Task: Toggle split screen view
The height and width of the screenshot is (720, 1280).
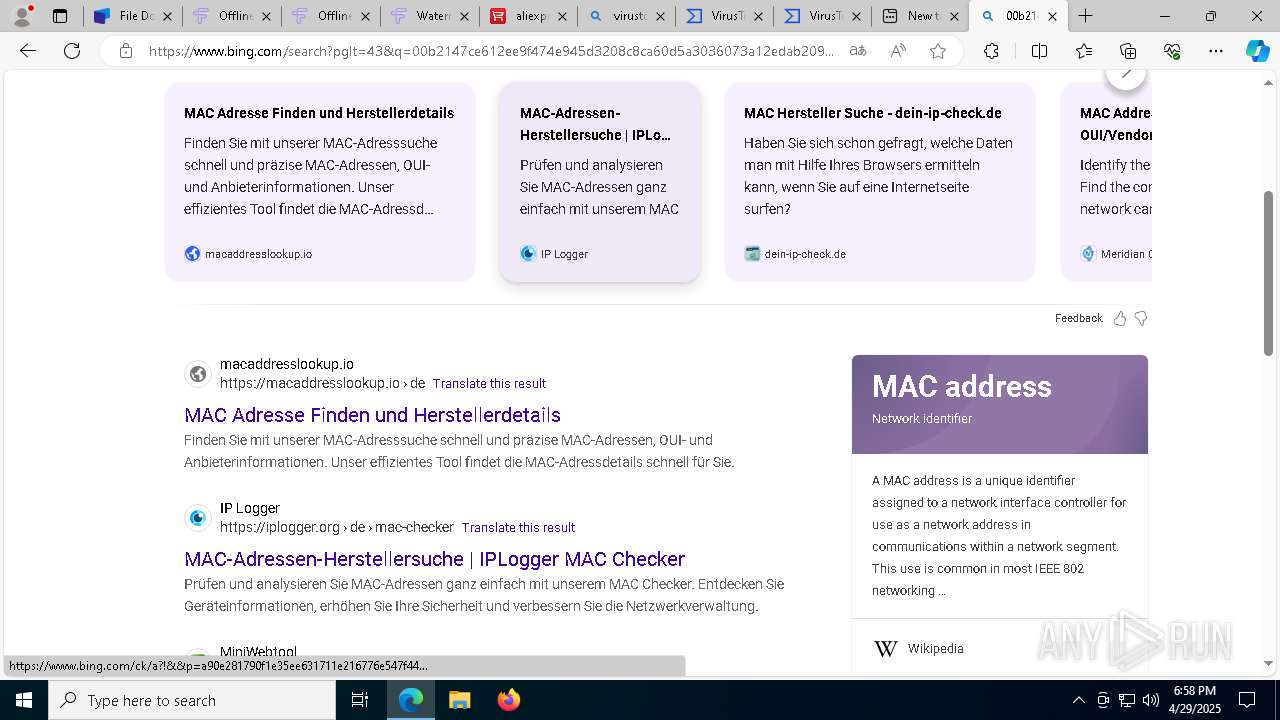Action: click(1039, 51)
